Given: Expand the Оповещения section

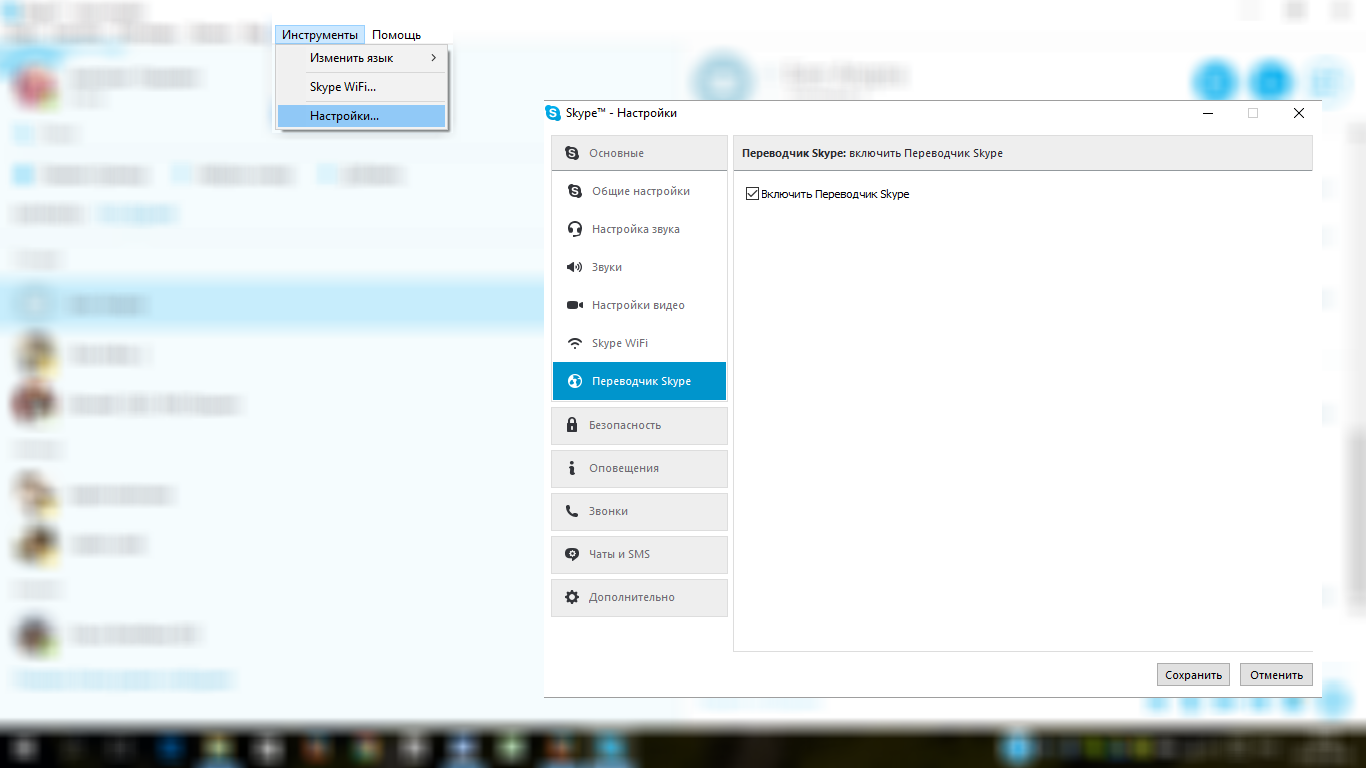Looking at the screenshot, I should coord(639,468).
